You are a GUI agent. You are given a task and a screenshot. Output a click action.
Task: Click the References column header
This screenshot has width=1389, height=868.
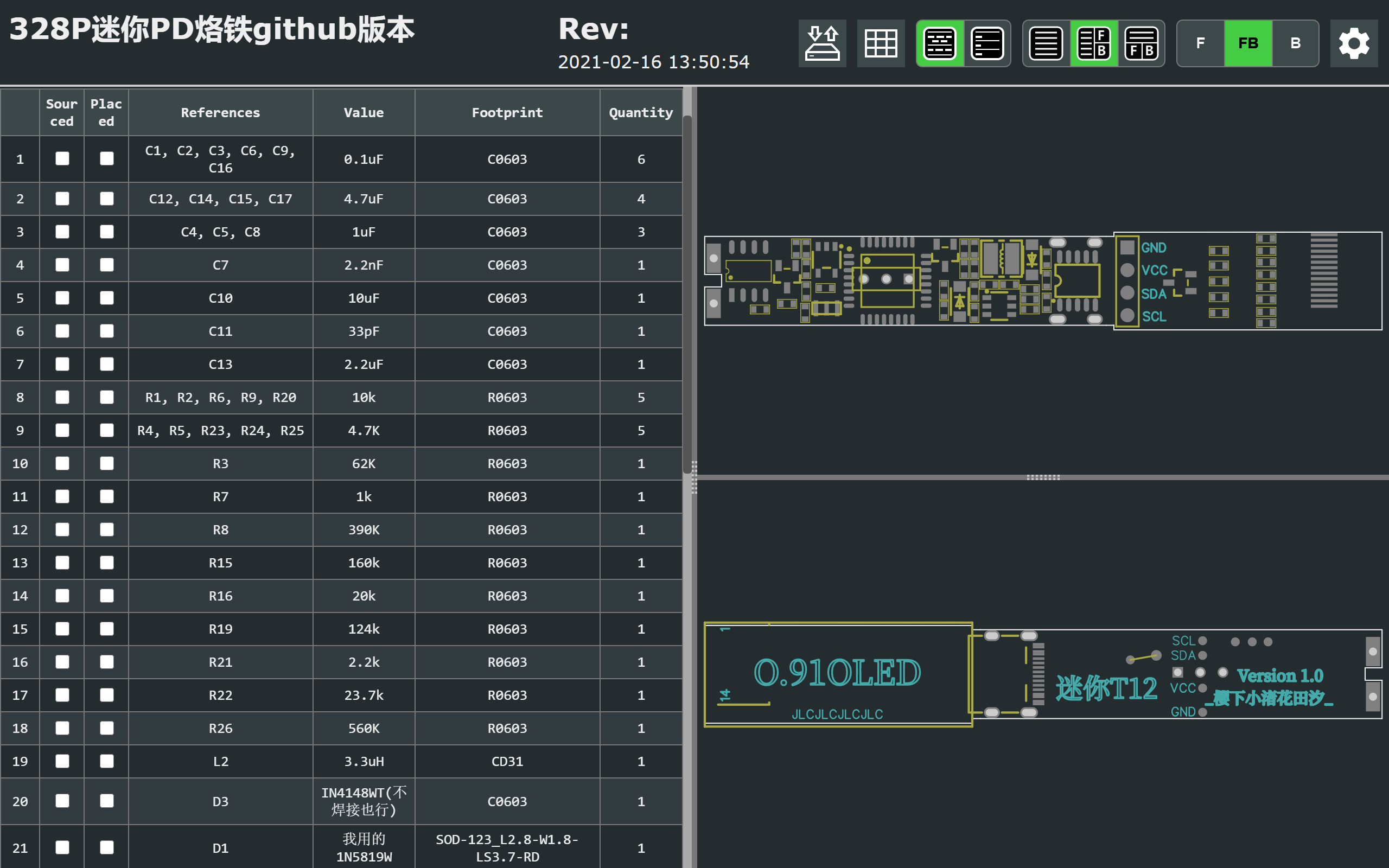coord(220,112)
